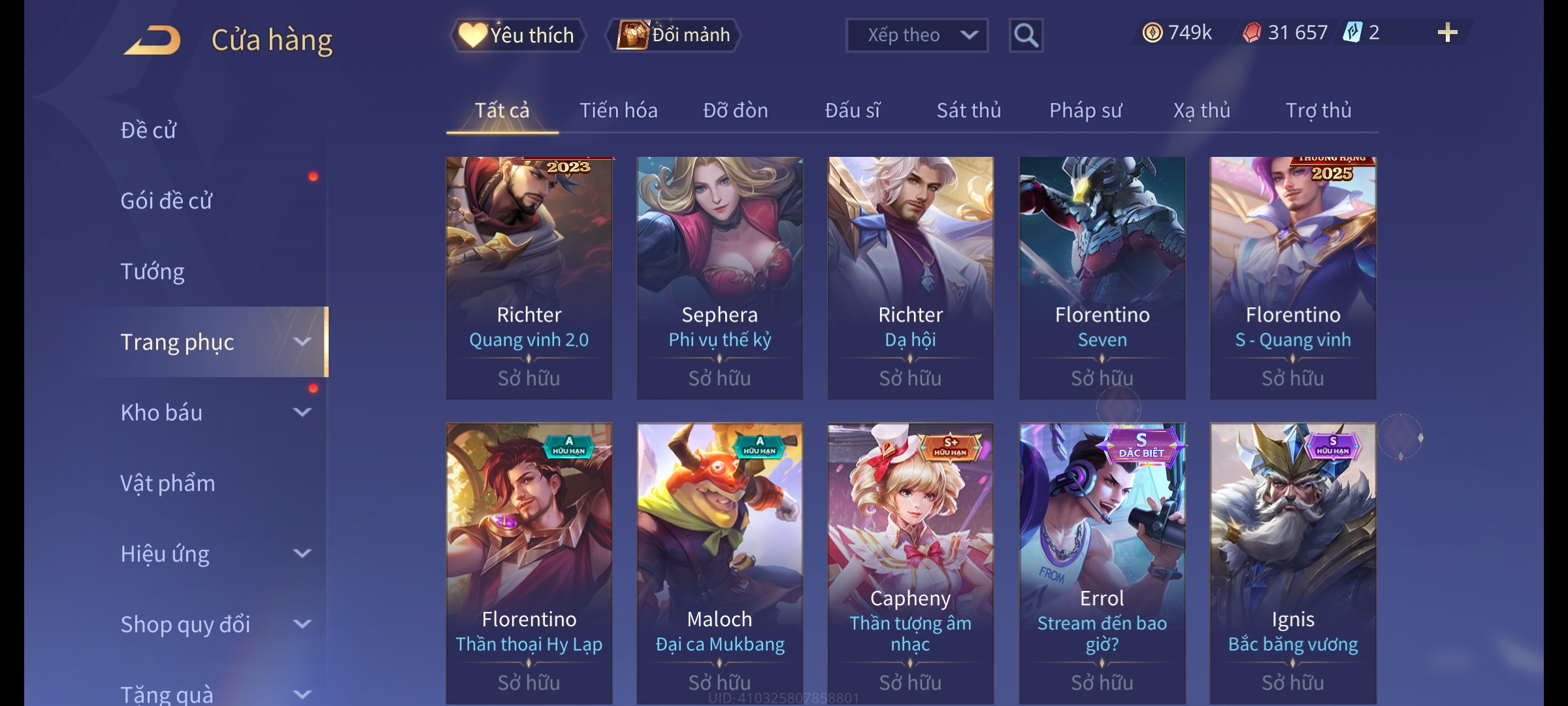Switch to the Pháp sư tab
The height and width of the screenshot is (706, 1568).
click(1086, 110)
